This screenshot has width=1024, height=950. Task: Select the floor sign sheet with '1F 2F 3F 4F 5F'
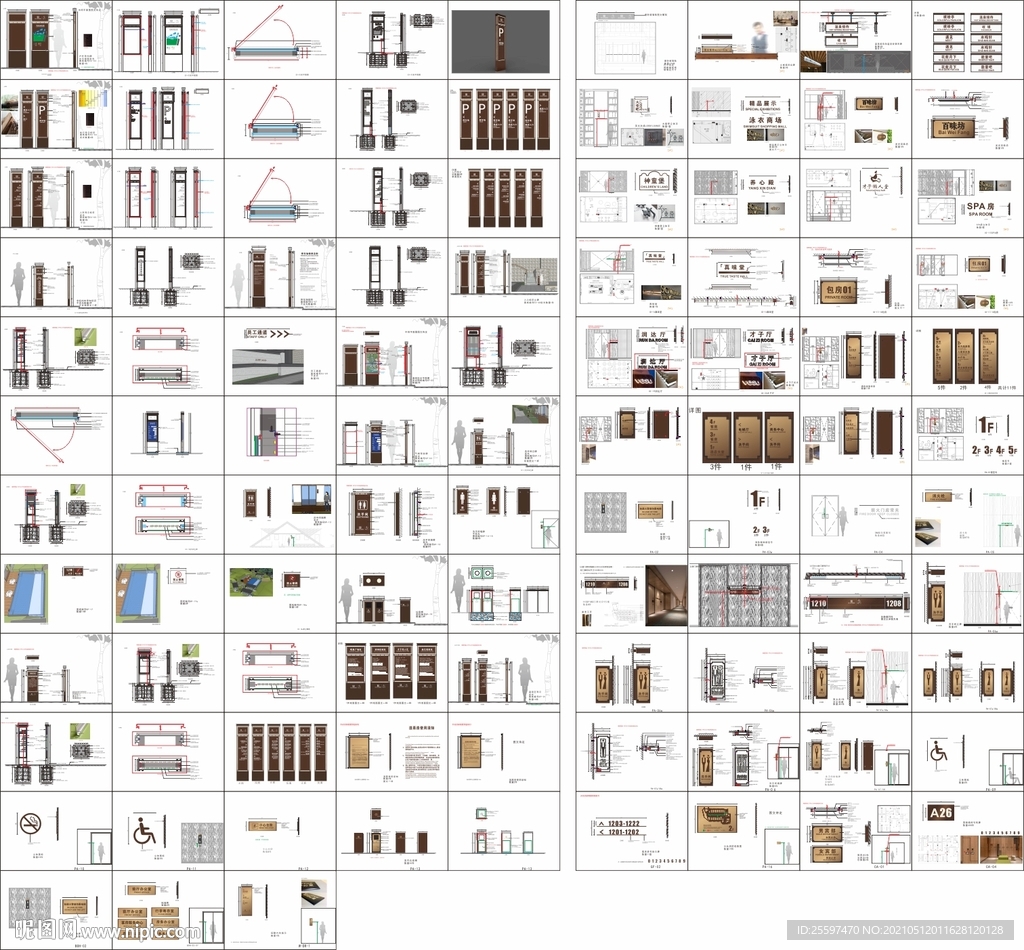pyautogui.click(x=968, y=435)
